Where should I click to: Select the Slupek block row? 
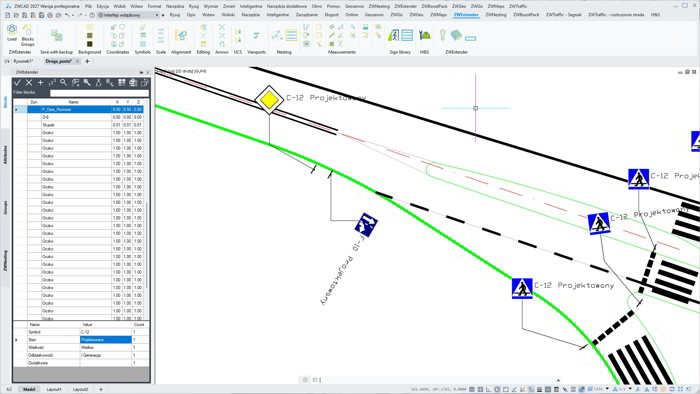pos(85,125)
